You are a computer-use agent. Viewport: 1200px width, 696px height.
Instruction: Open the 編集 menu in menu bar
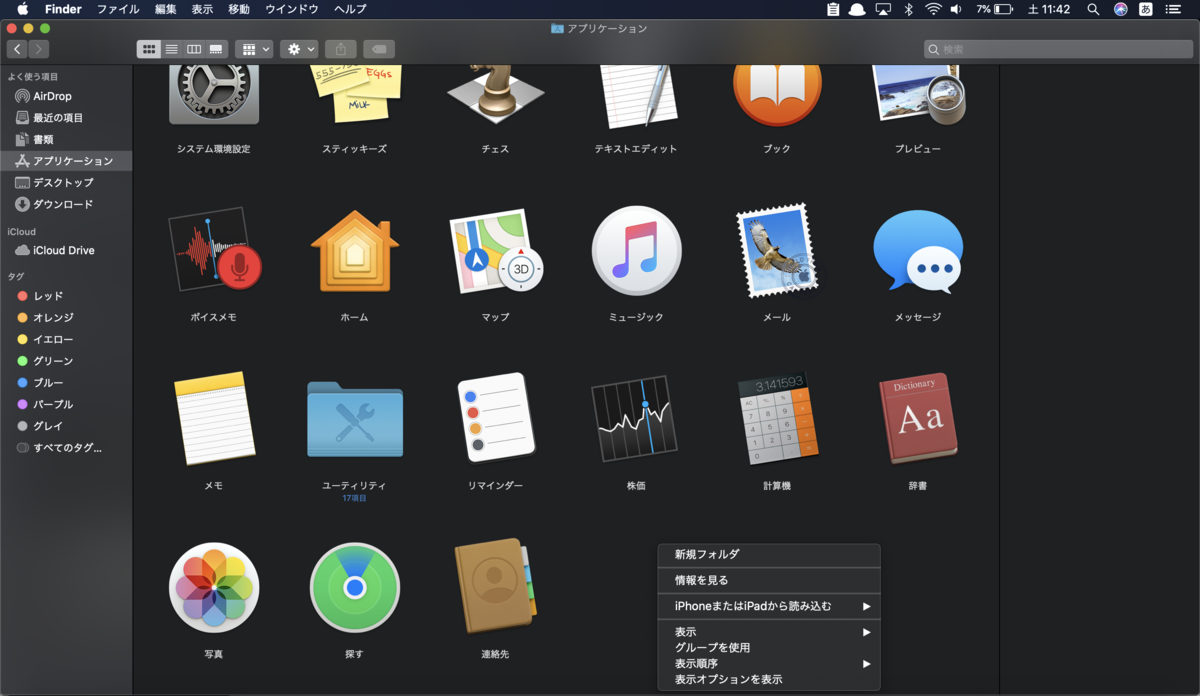coord(166,9)
